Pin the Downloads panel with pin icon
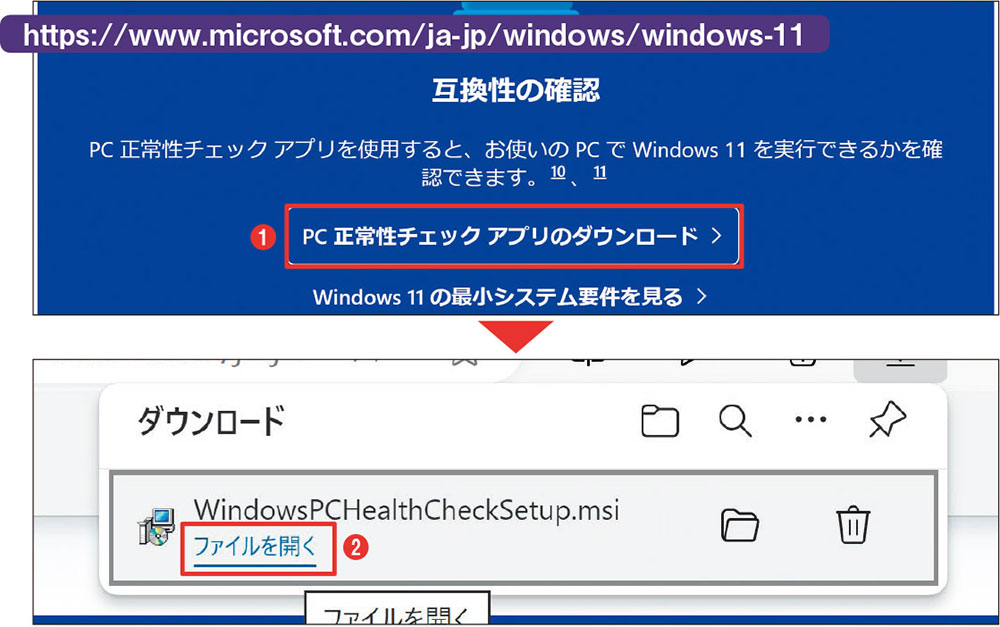Image resolution: width=1000 pixels, height=627 pixels. (887, 420)
